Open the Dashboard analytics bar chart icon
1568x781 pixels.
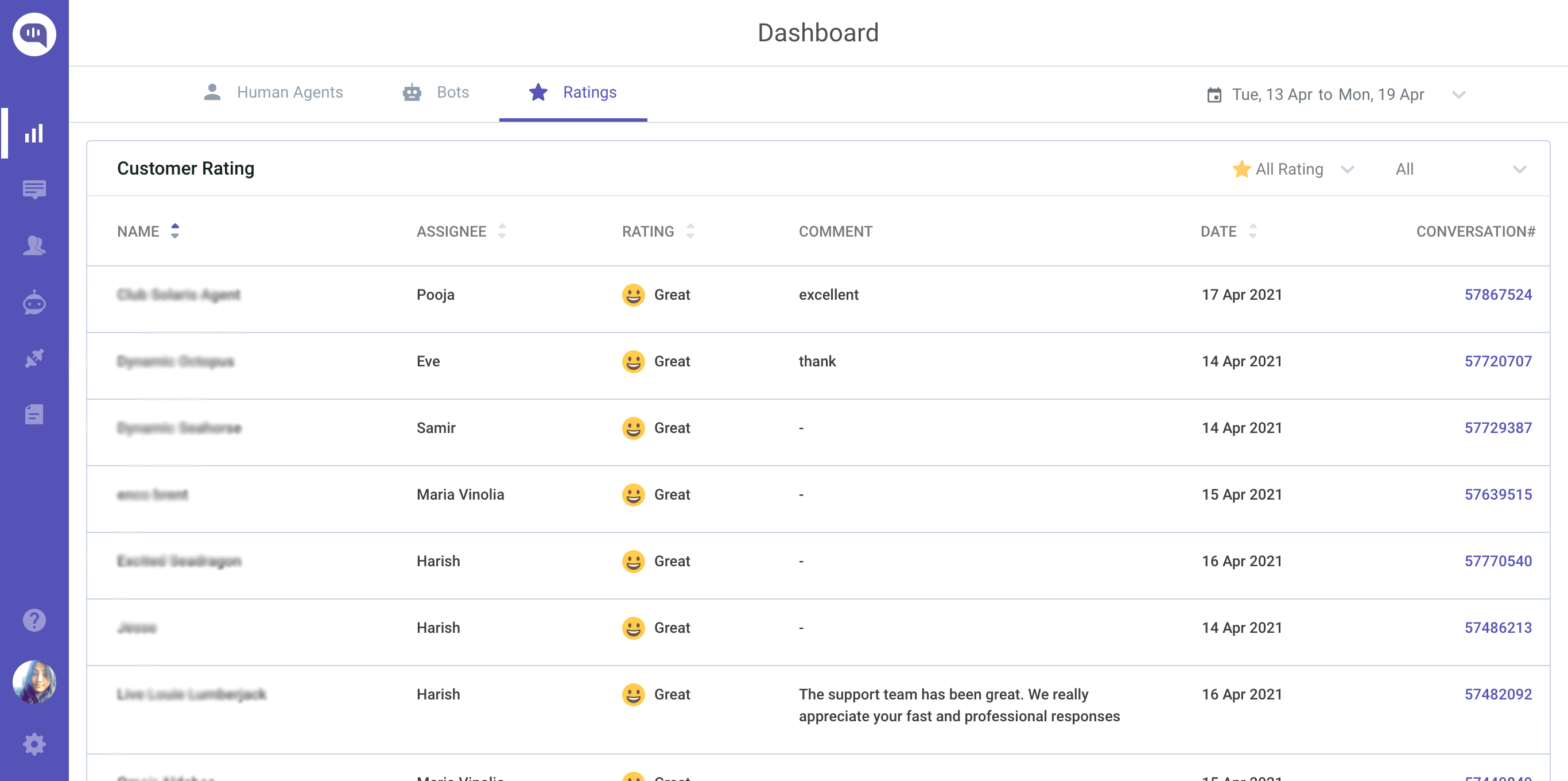tap(34, 133)
